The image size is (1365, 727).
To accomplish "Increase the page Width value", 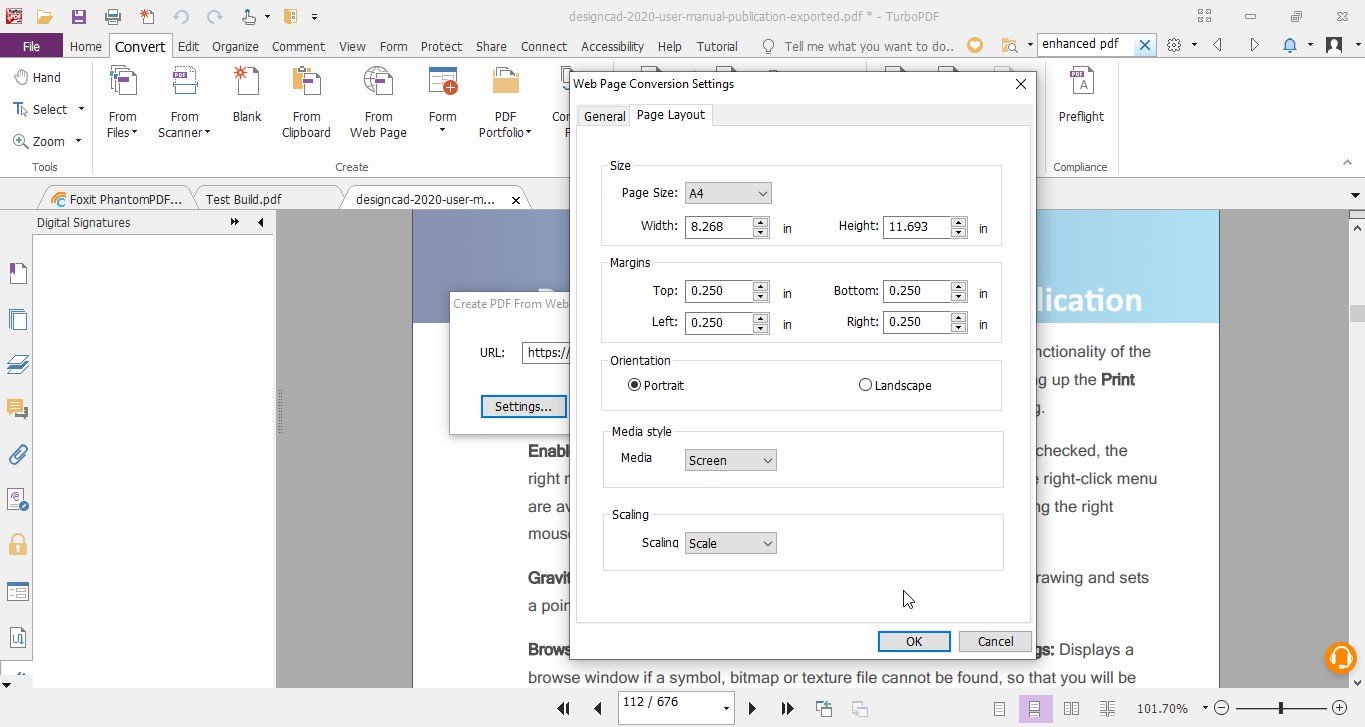I will tap(761, 221).
